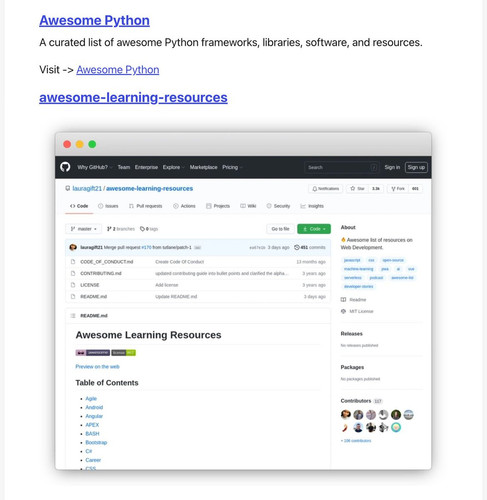This screenshot has height=500, width=487.
Task: Click the Agile table of contents link
Action: 91,398
